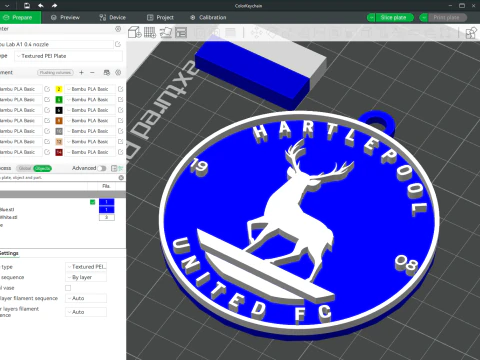Open the compare presets icon beside Advanced
The image size is (480, 360).
click(114, 168)
